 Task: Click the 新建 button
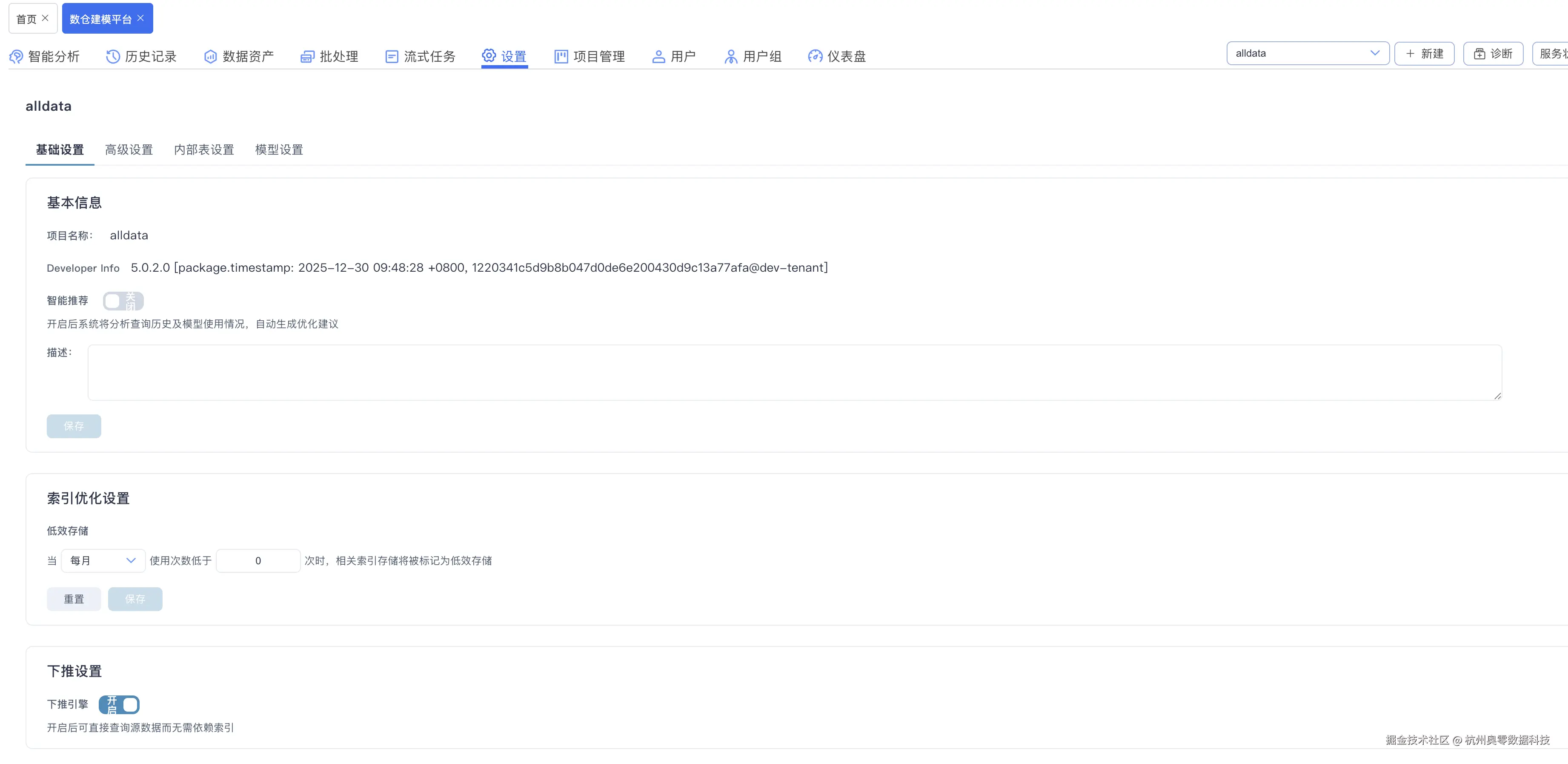coord(1424,53)
